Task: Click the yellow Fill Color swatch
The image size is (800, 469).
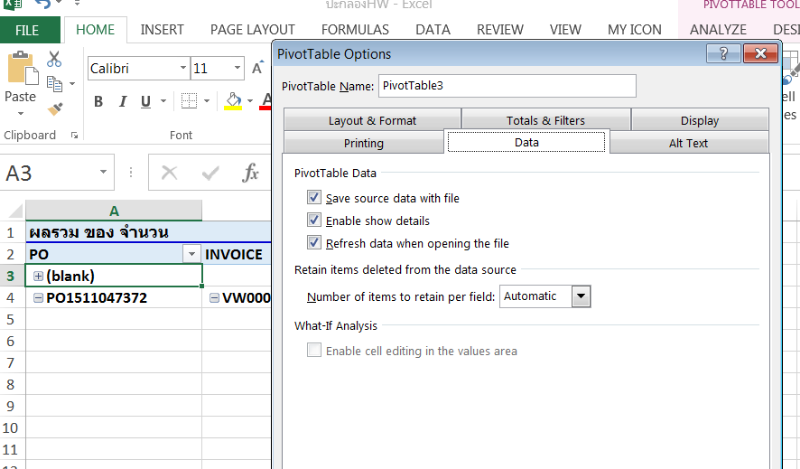Action: 233,101
